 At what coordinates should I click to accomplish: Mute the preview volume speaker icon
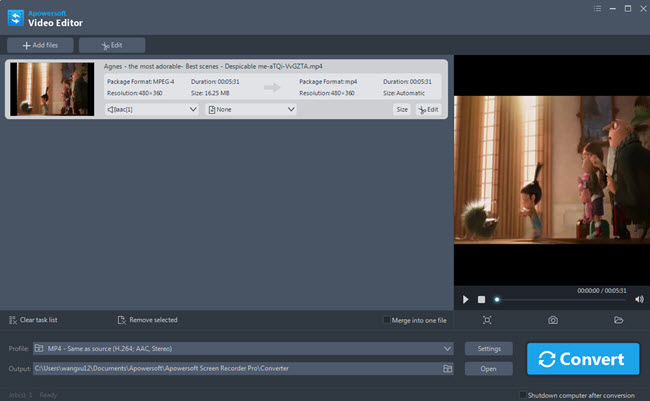639,299
